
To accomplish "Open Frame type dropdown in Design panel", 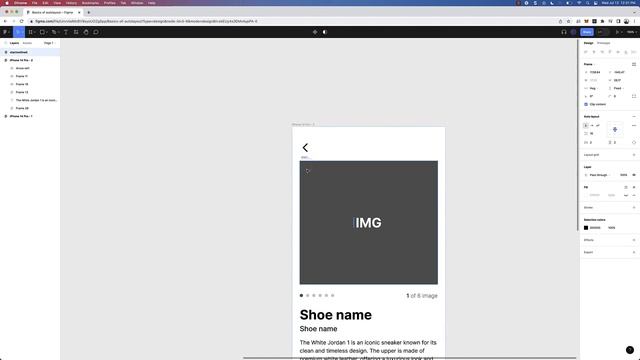I will (x=588, y=64).
